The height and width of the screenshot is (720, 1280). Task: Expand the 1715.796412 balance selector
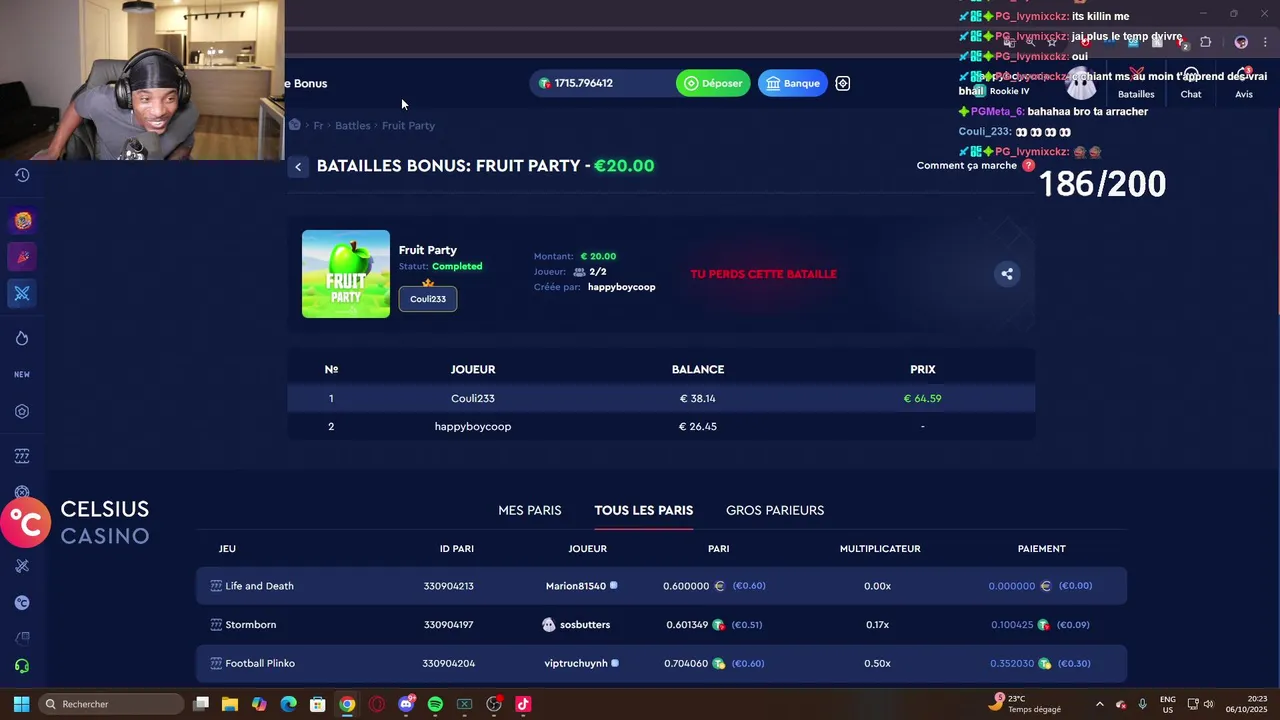602,83
